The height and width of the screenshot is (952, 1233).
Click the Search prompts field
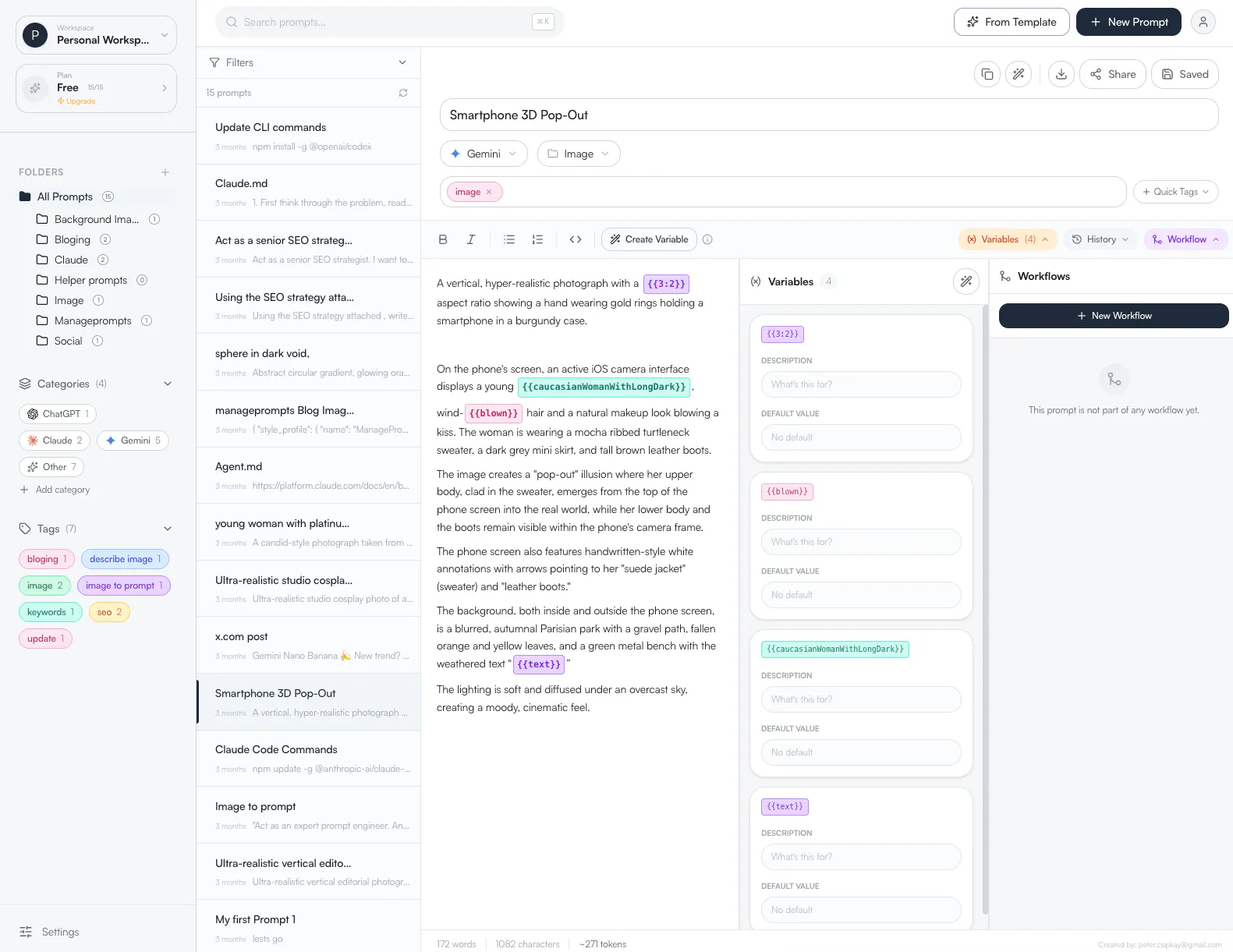pos(390,22)
